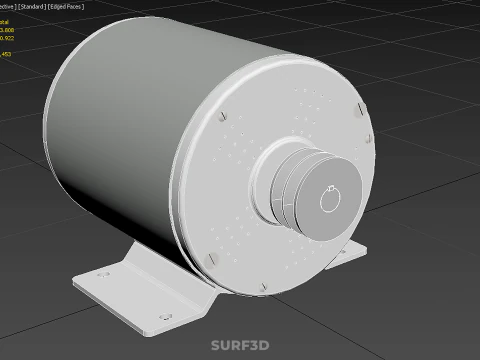
Task: Select the rear bolt hole on left foot
Action: click(x=103, y=275)
